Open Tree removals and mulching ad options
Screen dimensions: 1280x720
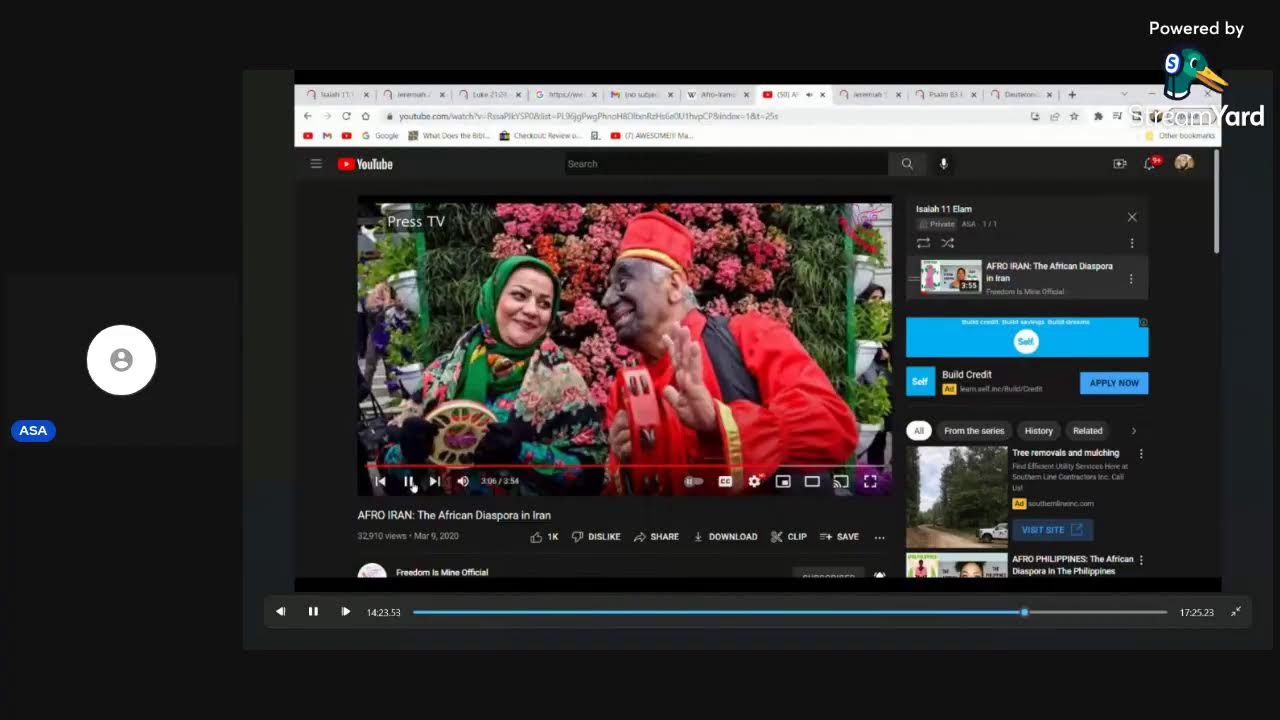(x=1141, y=454)
